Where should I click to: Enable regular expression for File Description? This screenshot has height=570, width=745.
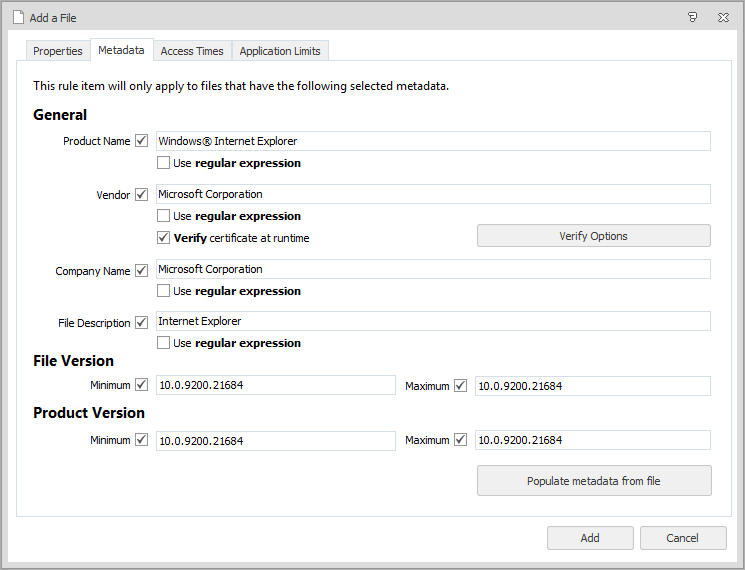tap(164, 343)
